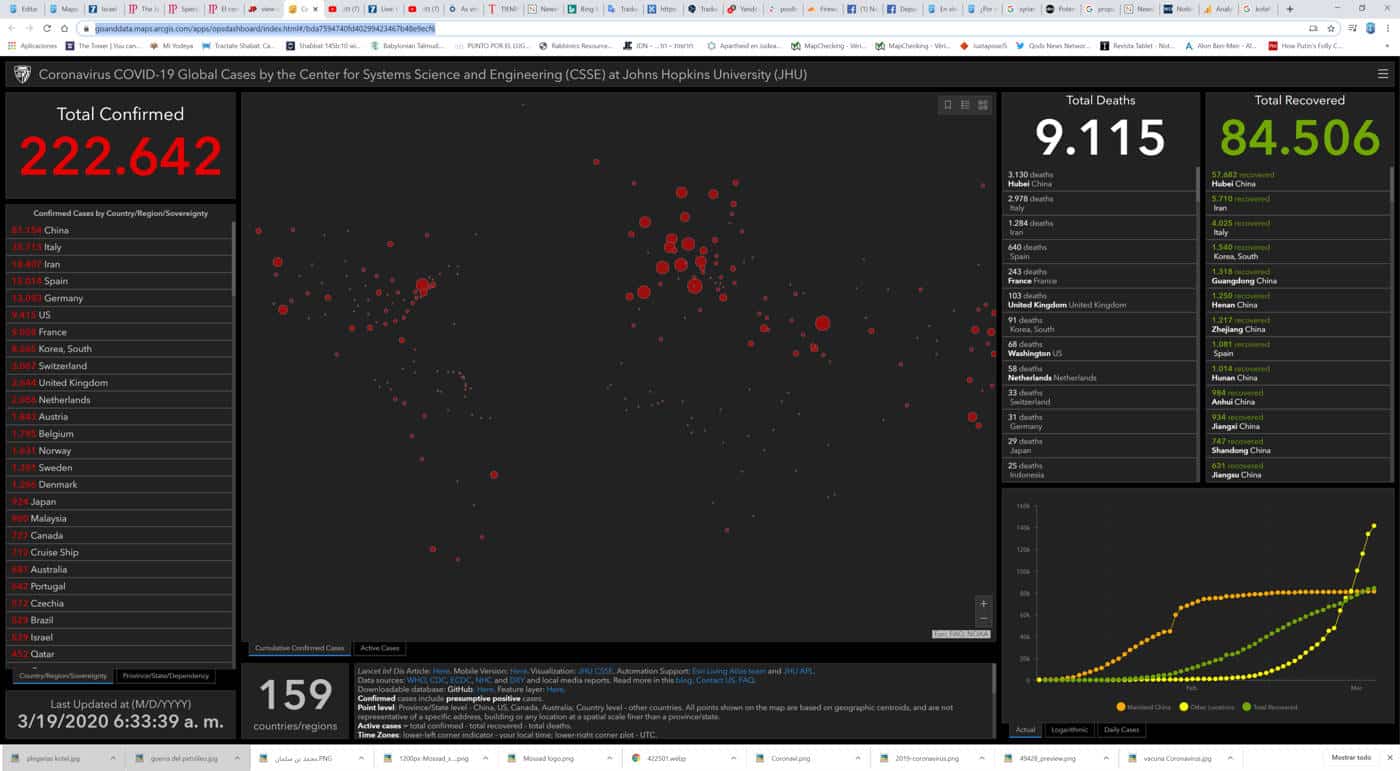The width and height of the screenshot is (1400, 771).
Task: Click the country list scrollbar
Action: [234, 258]
